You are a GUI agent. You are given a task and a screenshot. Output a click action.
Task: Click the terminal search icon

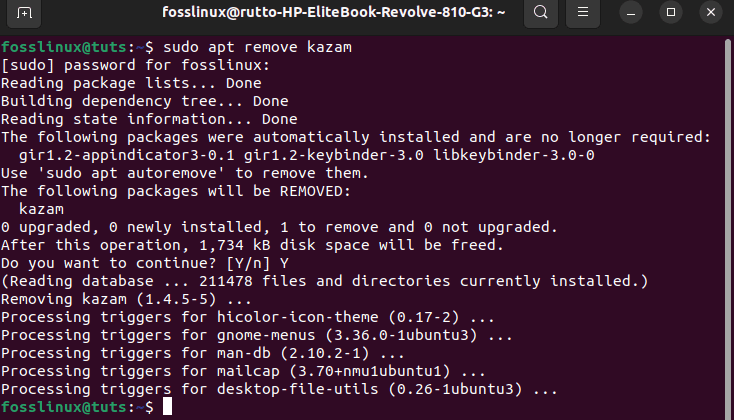coord(541,12)
